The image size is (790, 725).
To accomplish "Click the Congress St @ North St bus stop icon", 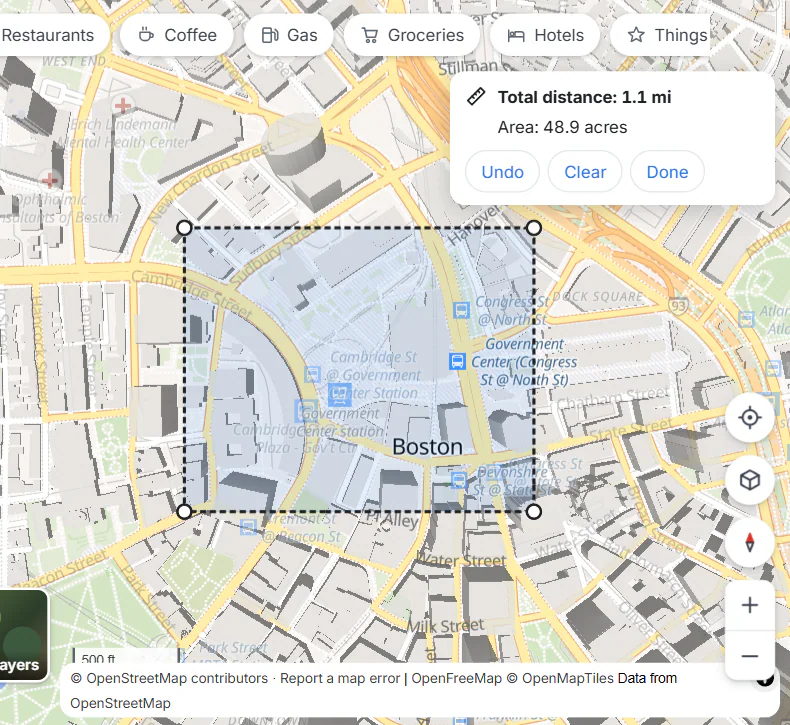I will point(461,310).
